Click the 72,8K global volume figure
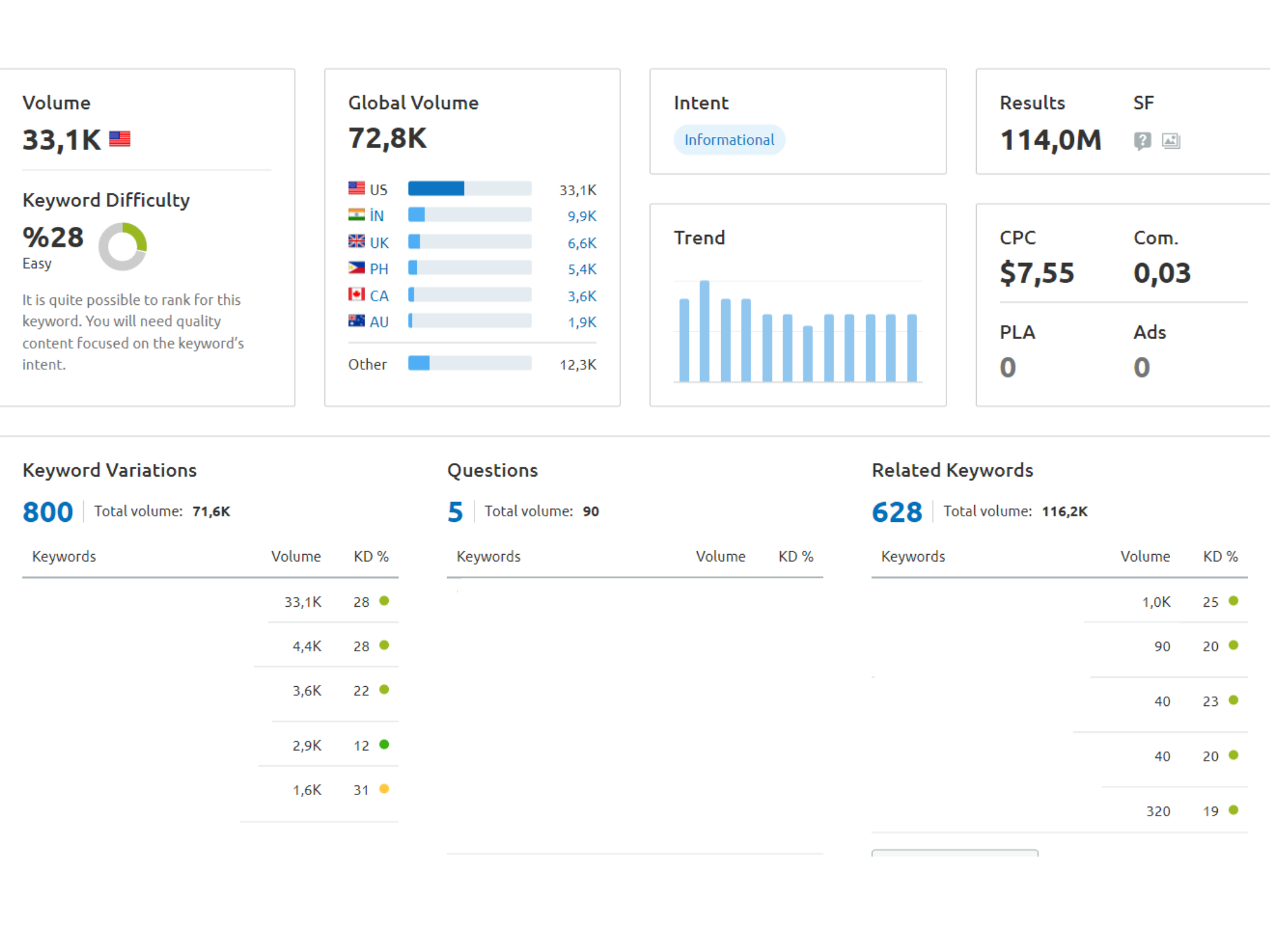The height and width of the screenshot is (952, 1270). point(388,138)
